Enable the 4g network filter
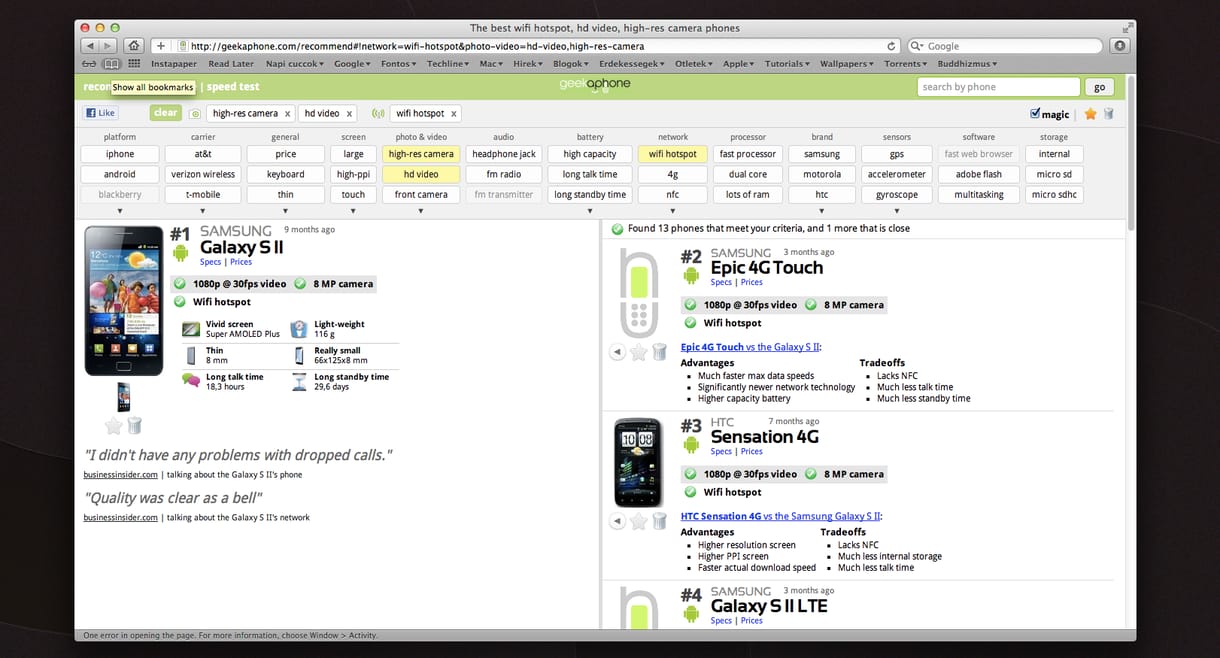1220x658 pixels. pyautogui.click(x=673, y=174)
